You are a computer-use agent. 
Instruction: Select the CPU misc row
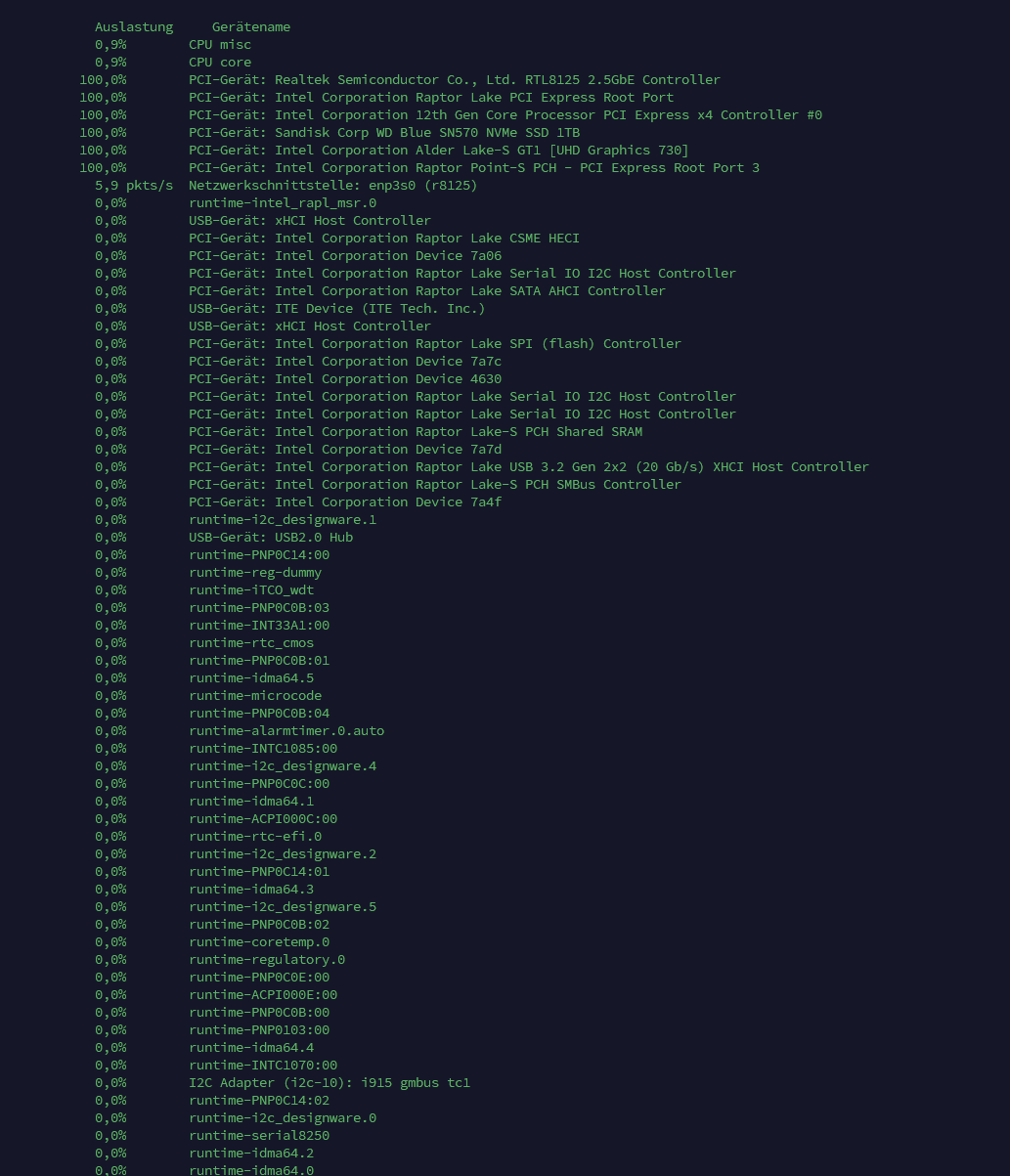173,44
